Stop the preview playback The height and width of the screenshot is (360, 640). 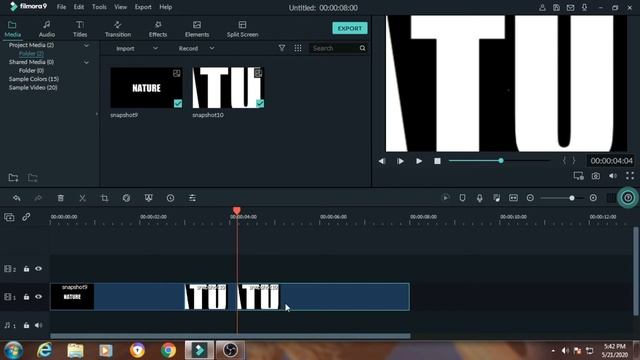coord(437,161)
